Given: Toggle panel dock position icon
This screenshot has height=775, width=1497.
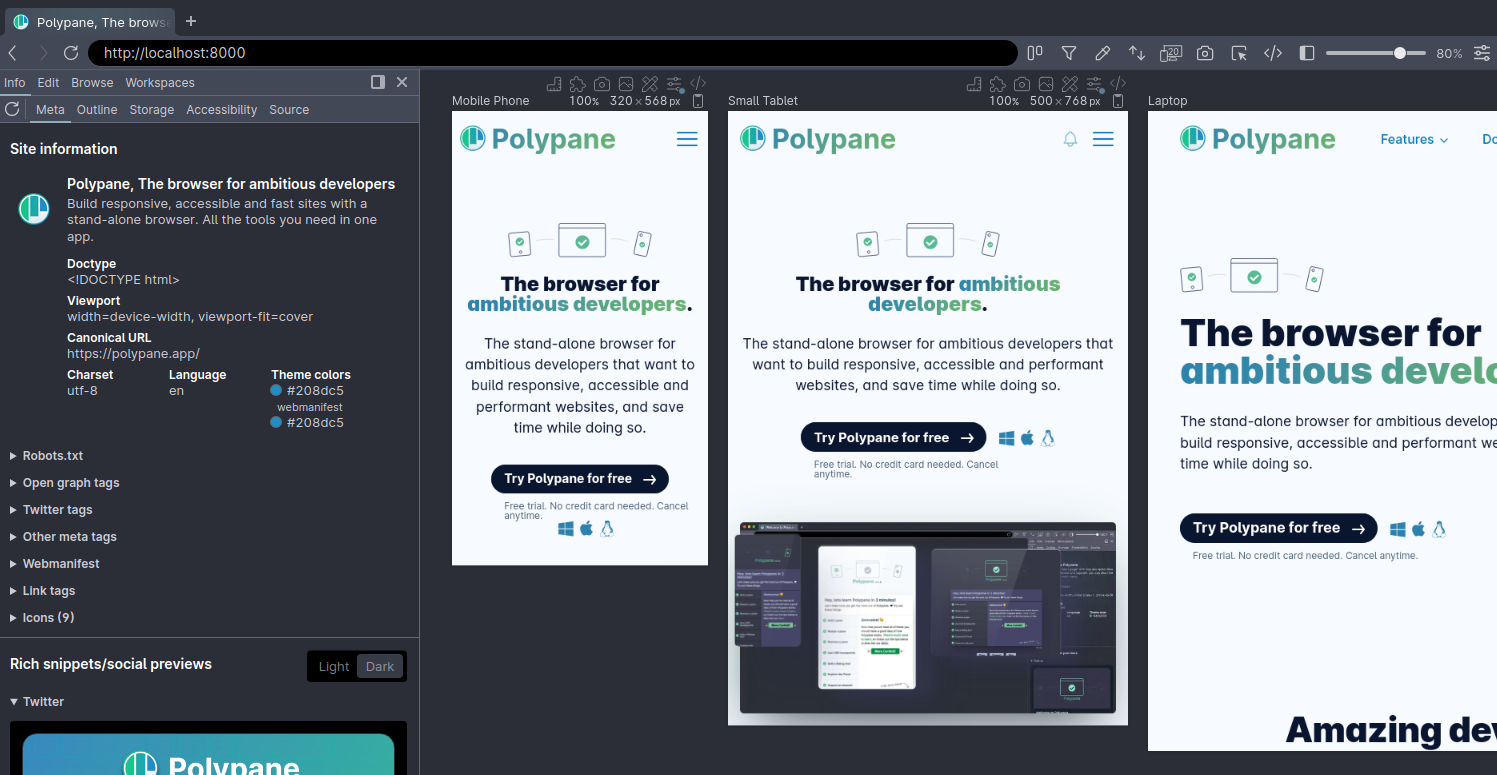Looking at the screenshot, I should [x=378, y=82].
